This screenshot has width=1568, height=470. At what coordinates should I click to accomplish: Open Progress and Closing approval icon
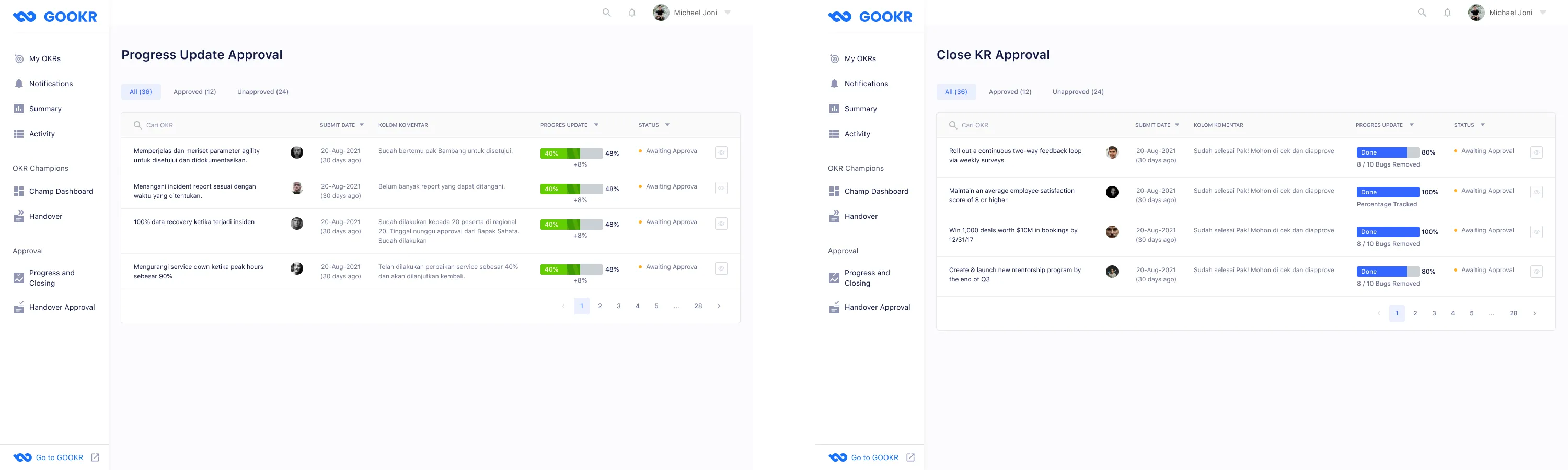pos(18,277)
